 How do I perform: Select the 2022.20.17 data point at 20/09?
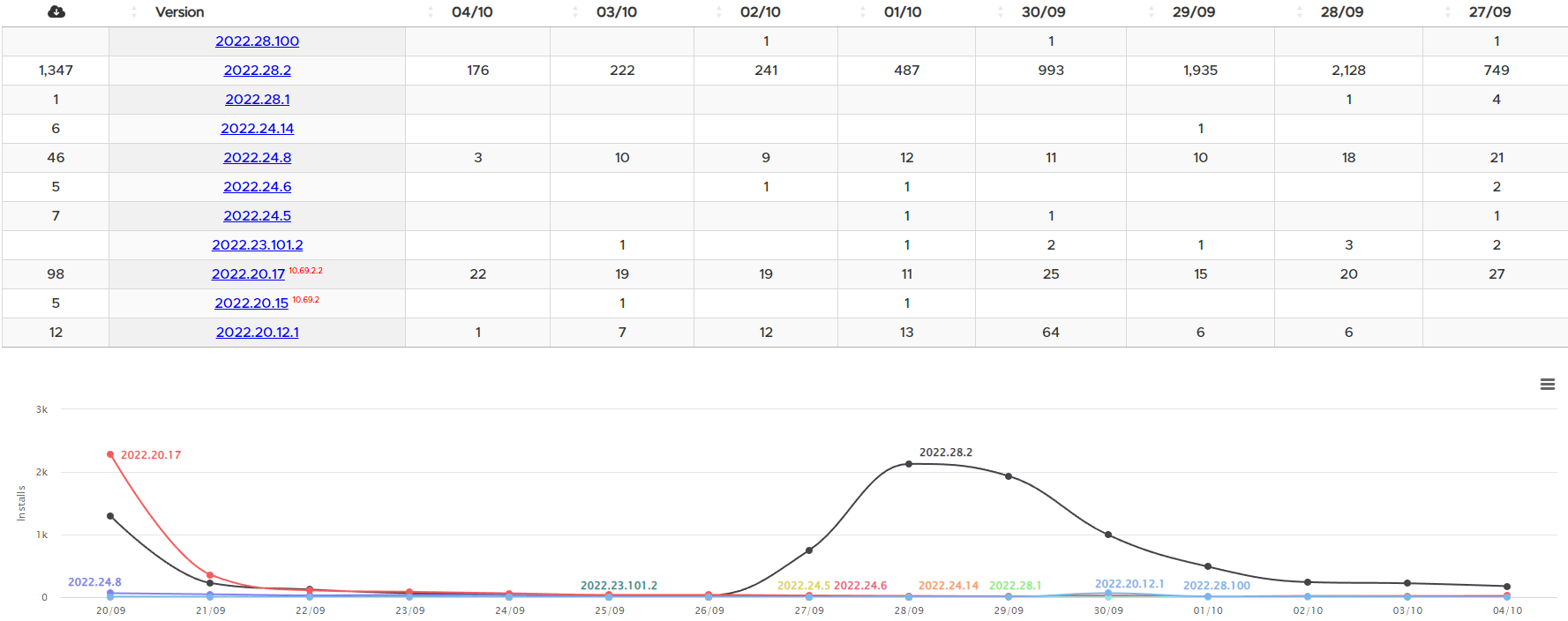pyautogui.click(x=110, y=454)
